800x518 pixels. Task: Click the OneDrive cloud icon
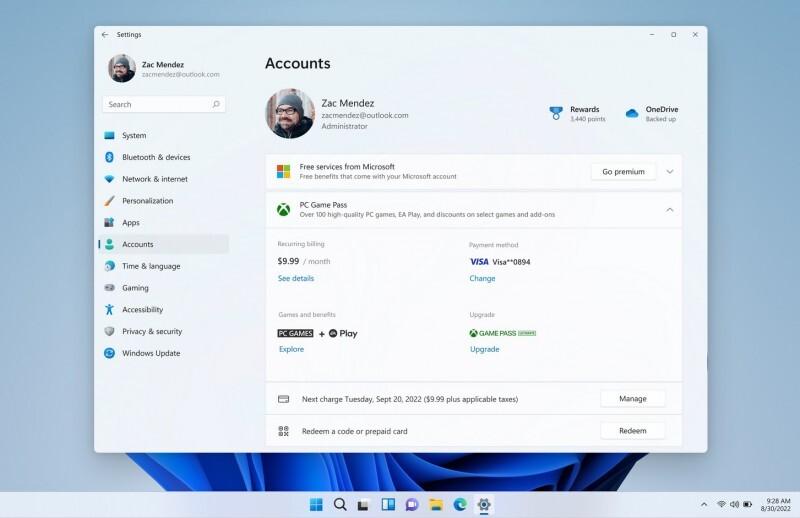(632, 113)
